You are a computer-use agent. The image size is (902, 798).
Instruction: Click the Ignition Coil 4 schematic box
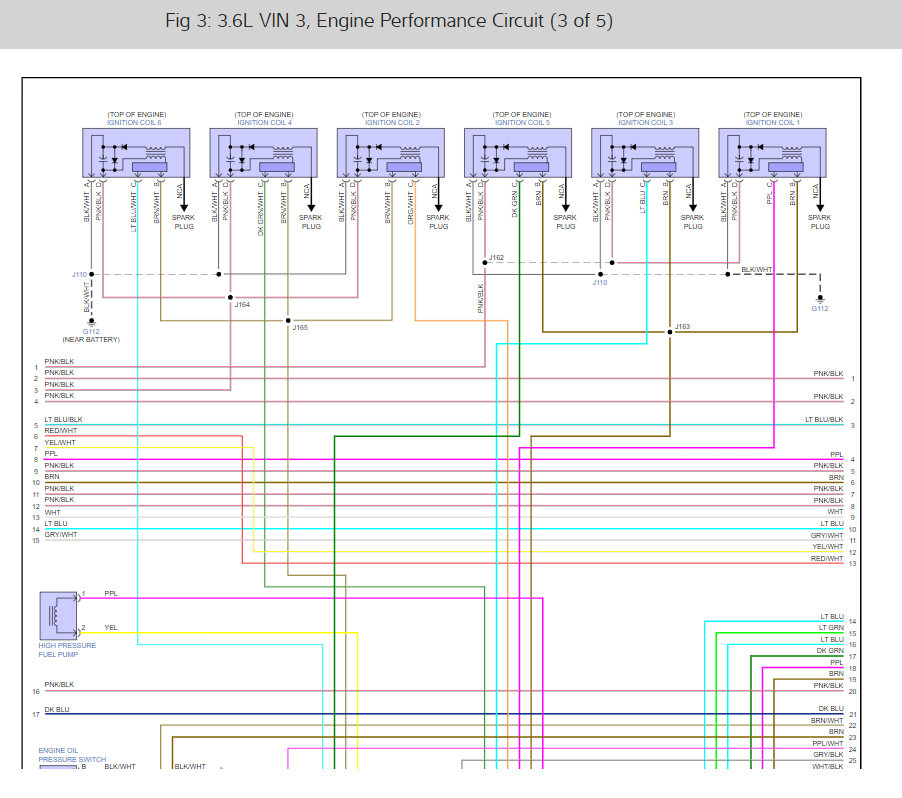coord(263,152)
